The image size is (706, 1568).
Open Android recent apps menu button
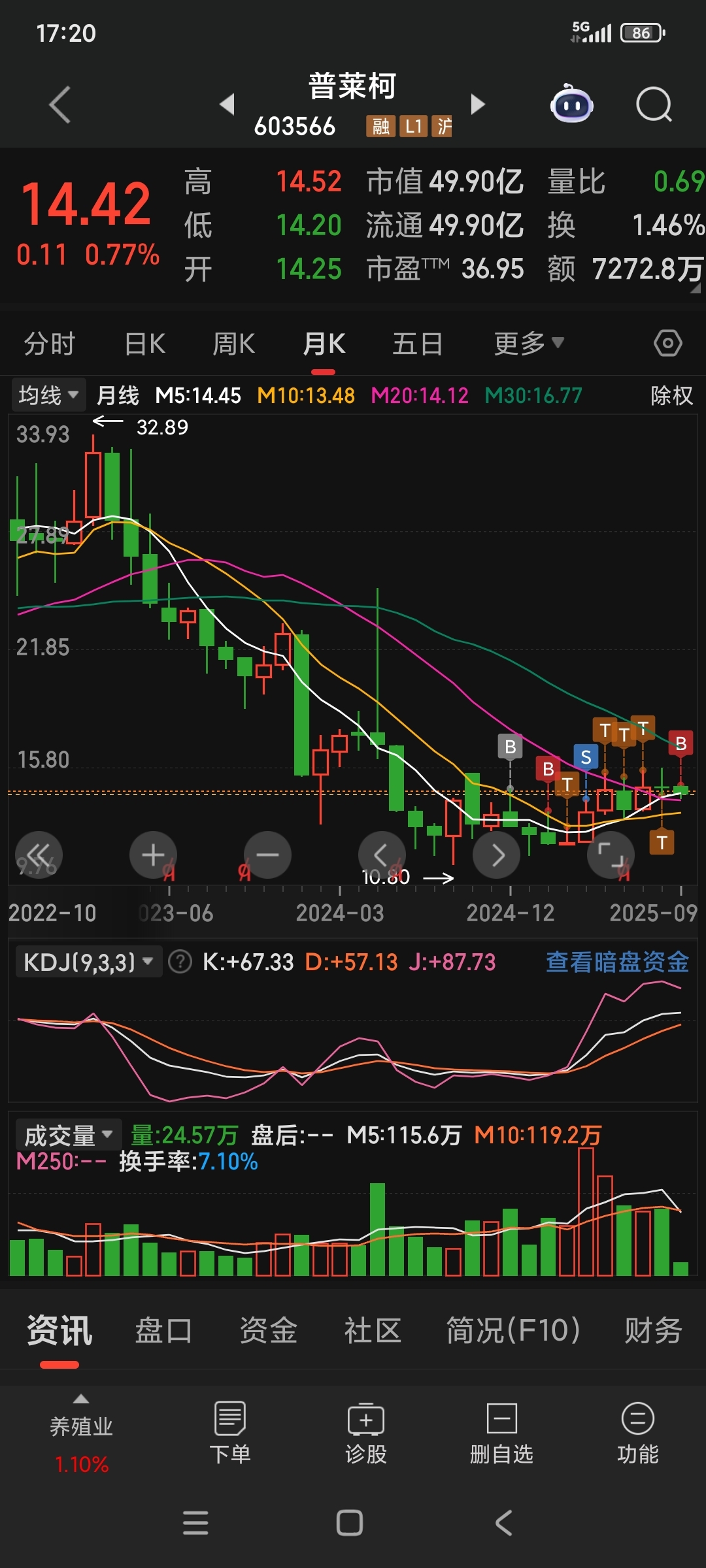click(195, 1523)
